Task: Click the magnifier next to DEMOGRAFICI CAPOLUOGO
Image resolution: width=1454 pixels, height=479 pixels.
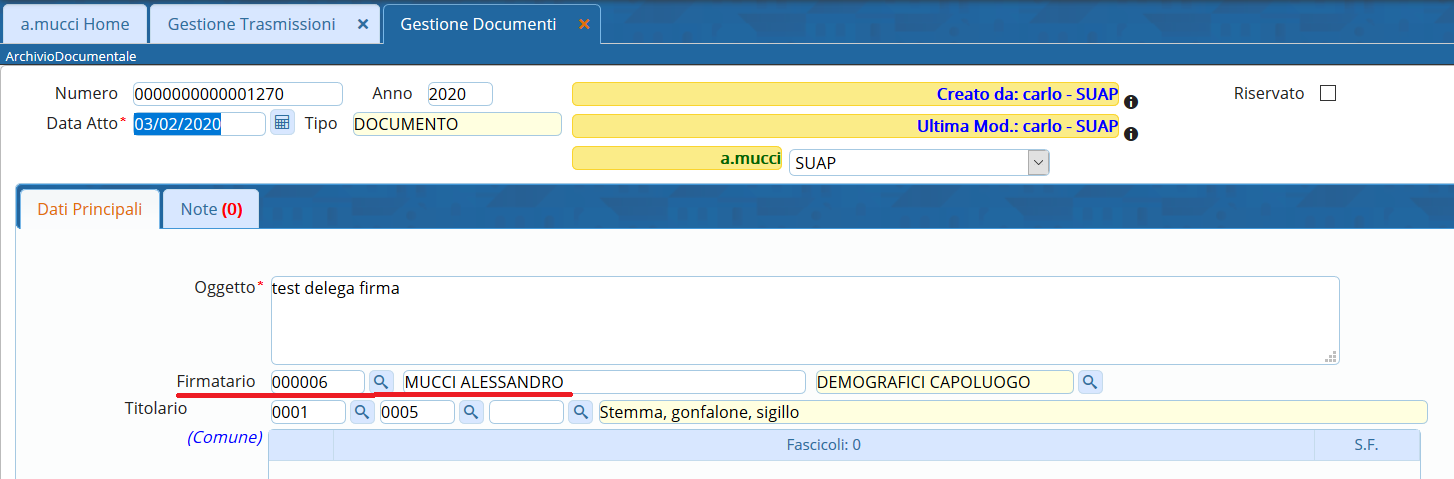Action: (1090, 382)
